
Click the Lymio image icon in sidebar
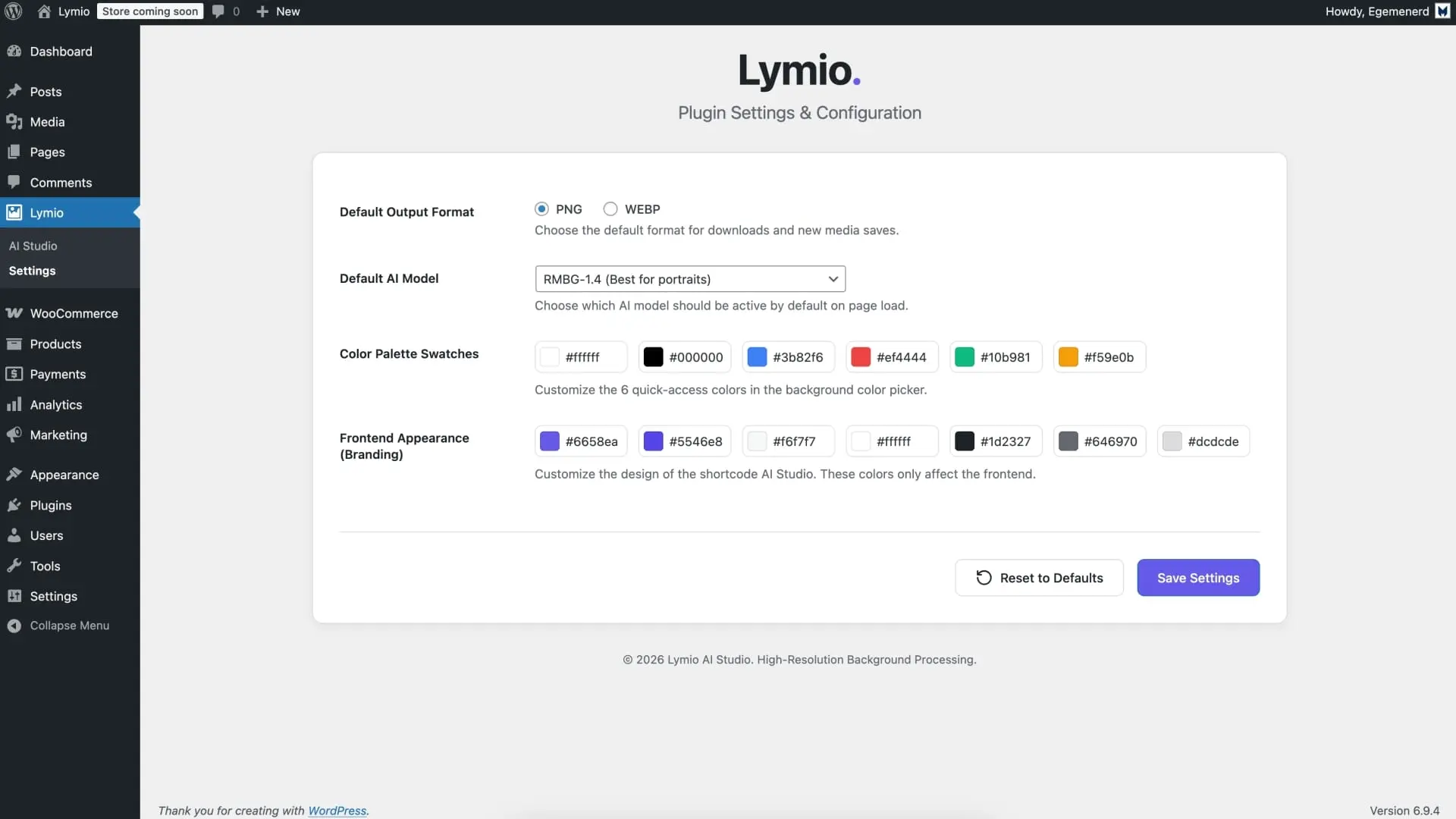tap(14, 212)
